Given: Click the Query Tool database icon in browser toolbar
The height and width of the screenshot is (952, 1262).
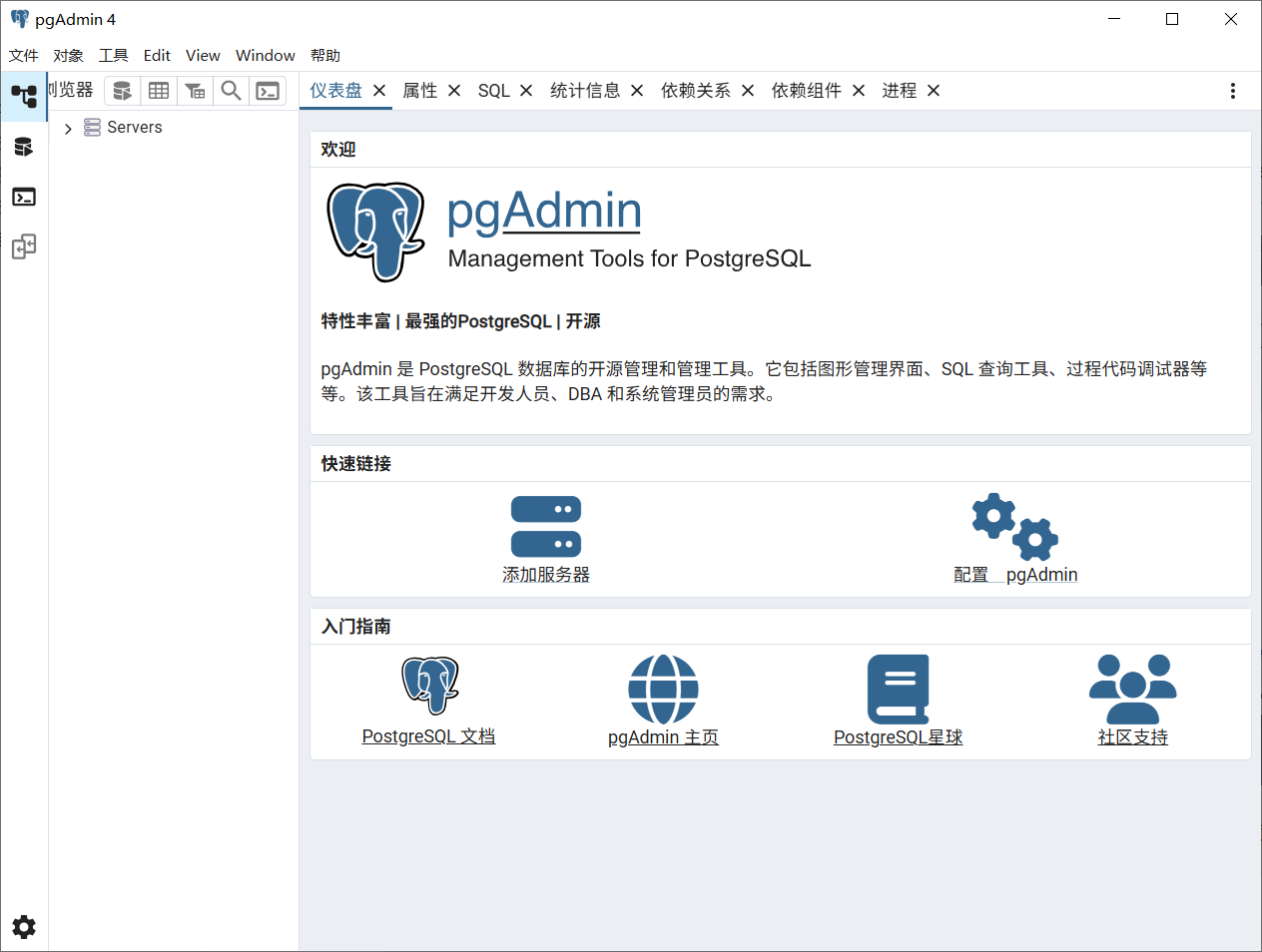Looking at the screenshot, I should [122, 91].
